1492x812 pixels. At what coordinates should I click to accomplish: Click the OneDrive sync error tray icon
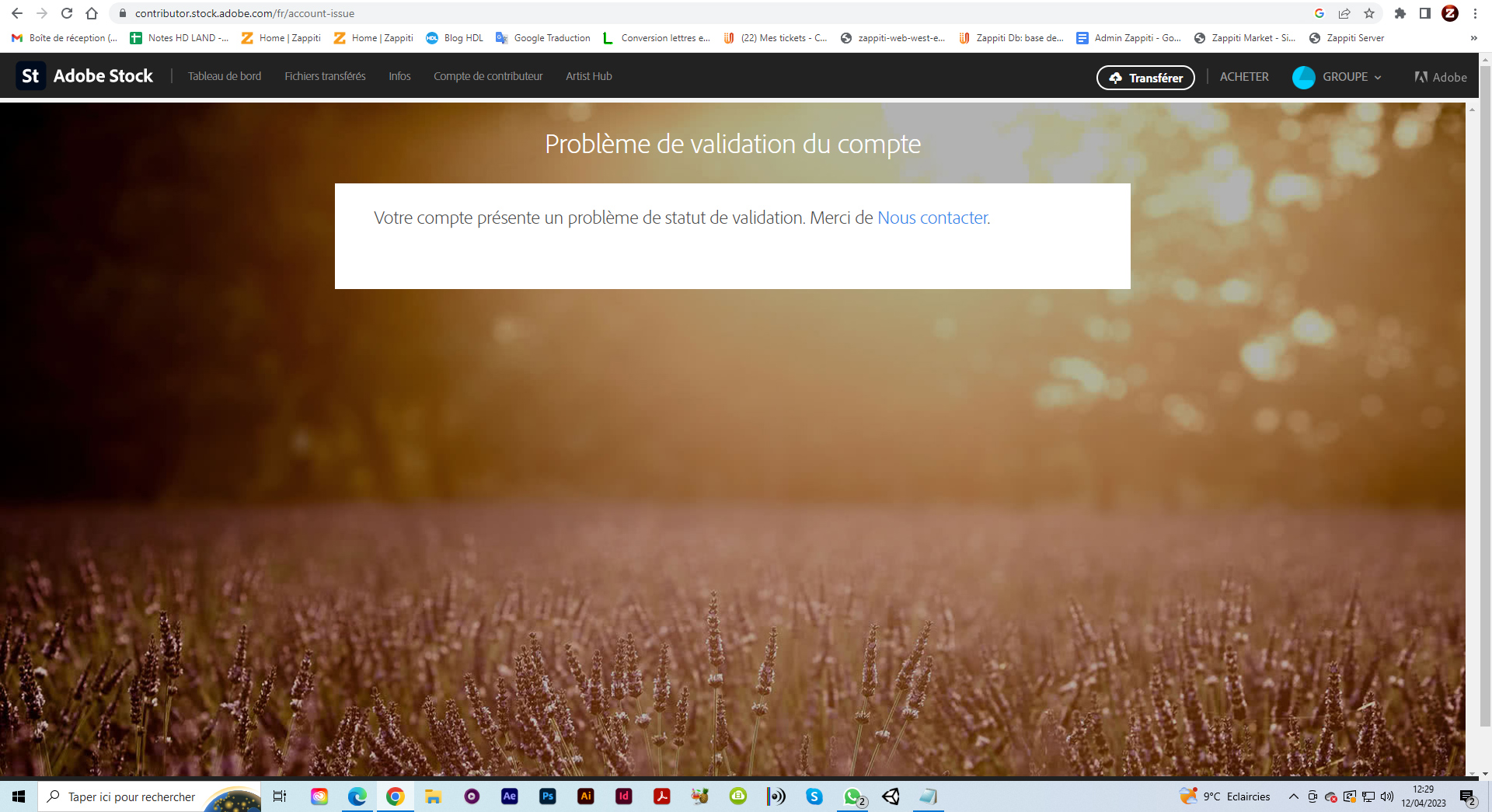[1330, 796]
